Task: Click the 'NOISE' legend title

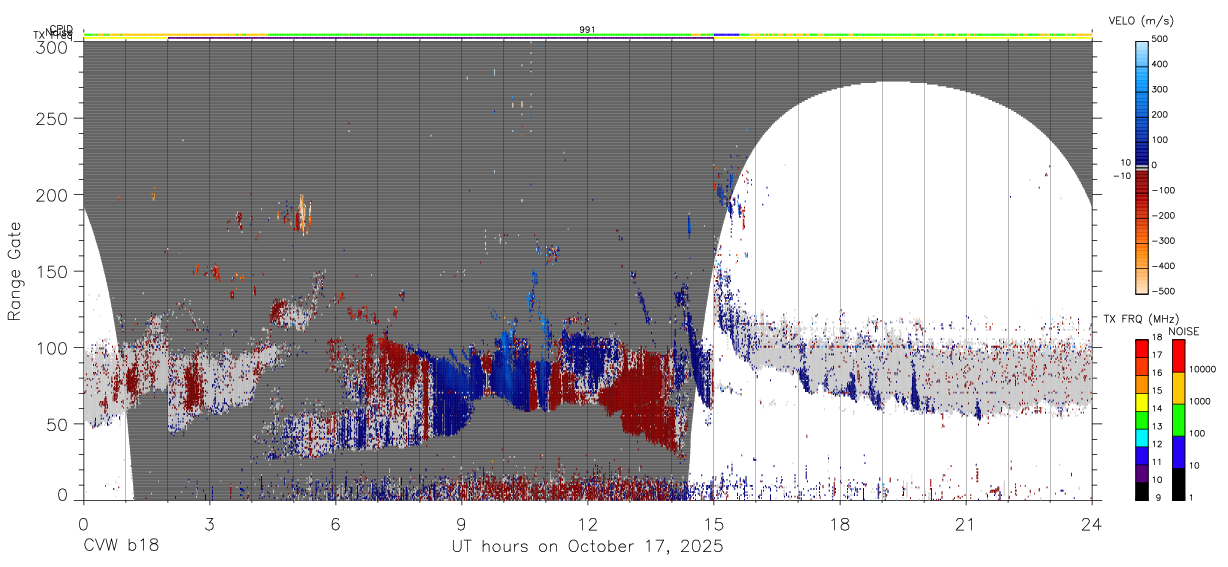Action: 1185,331
